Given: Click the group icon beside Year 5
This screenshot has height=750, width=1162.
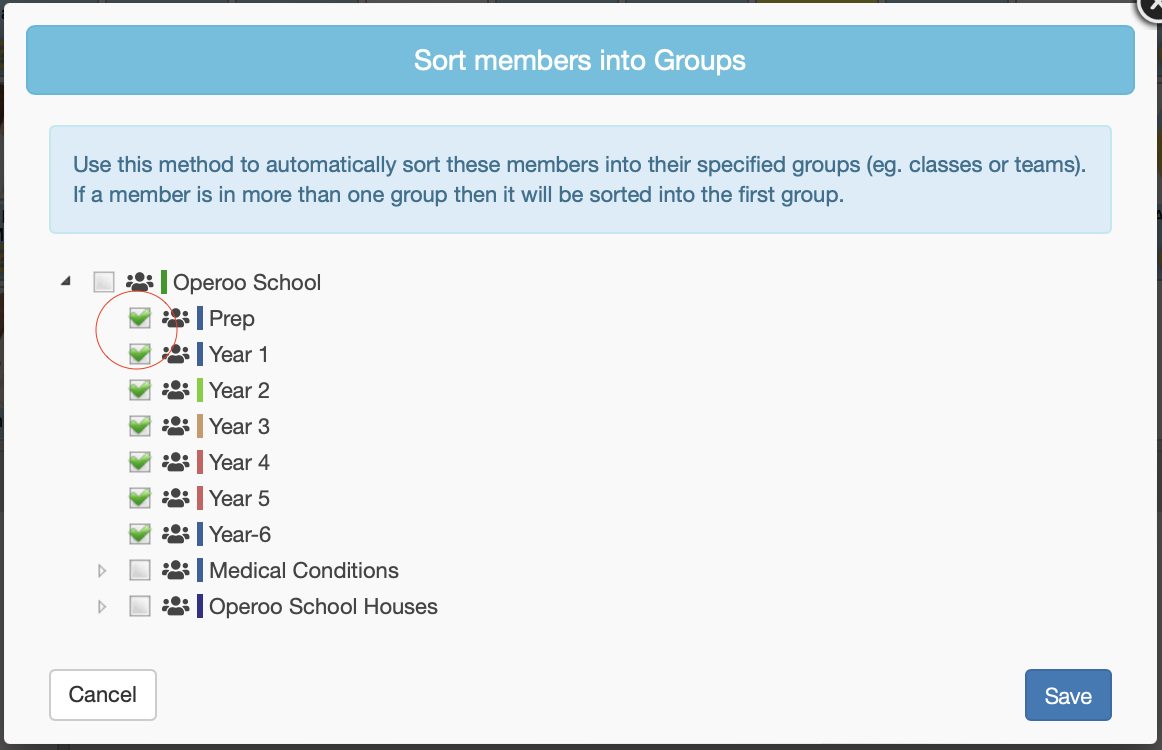Looking at the screenshot, I should coord(176,499).
